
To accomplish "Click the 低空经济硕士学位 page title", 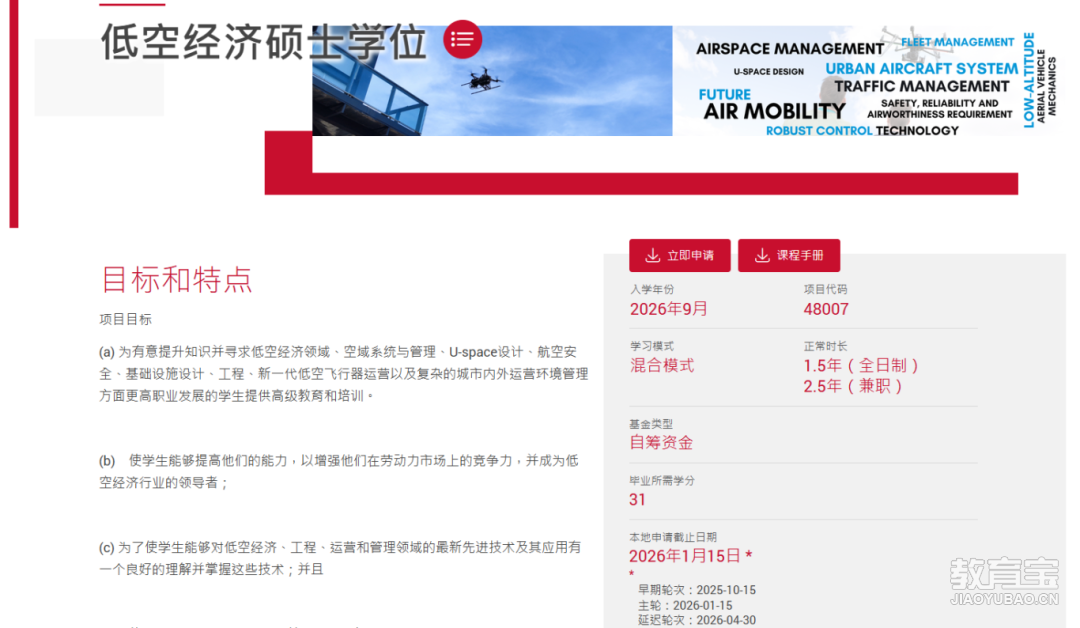I will click(264, 42).
